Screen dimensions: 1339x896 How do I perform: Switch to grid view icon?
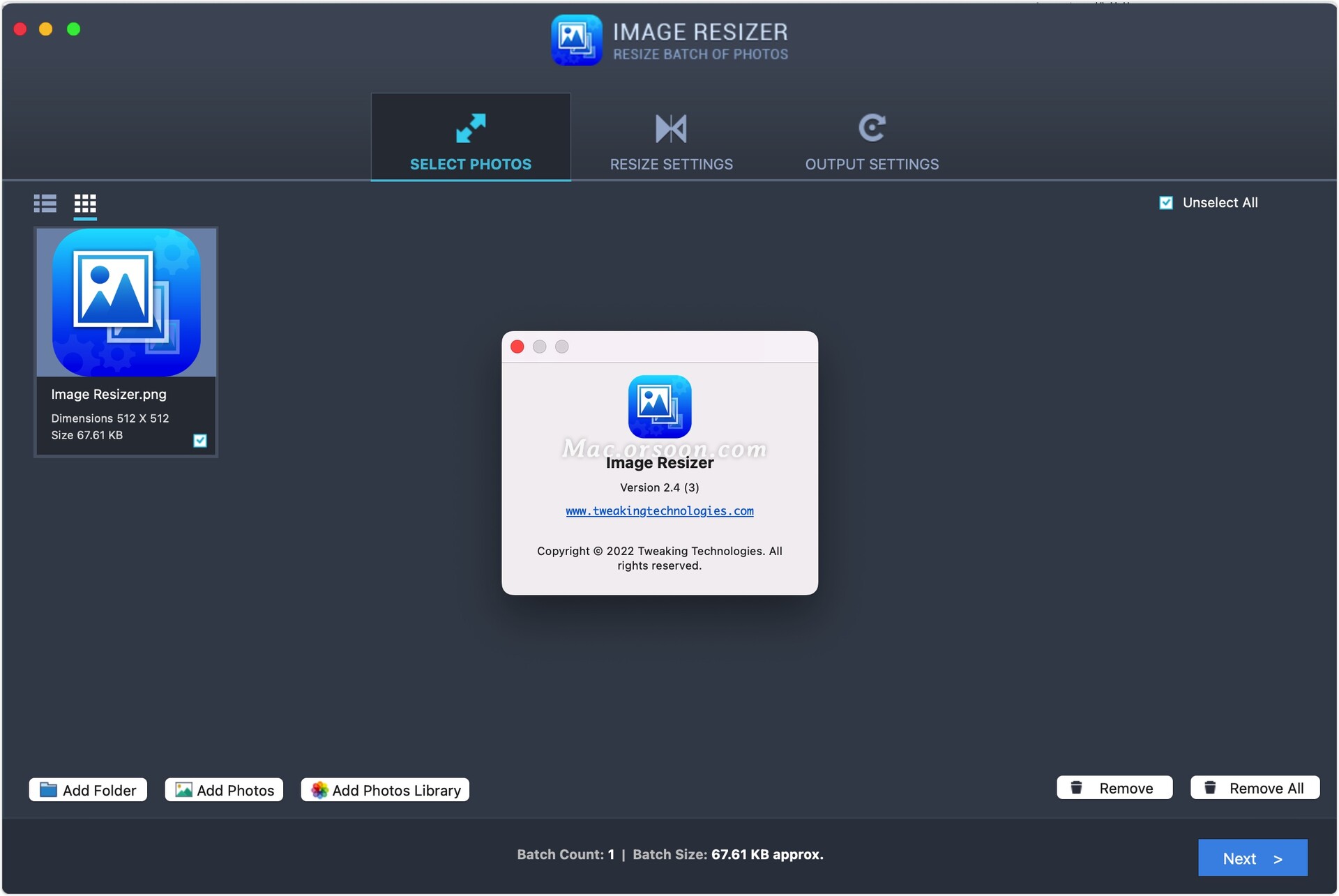point(85,204)
